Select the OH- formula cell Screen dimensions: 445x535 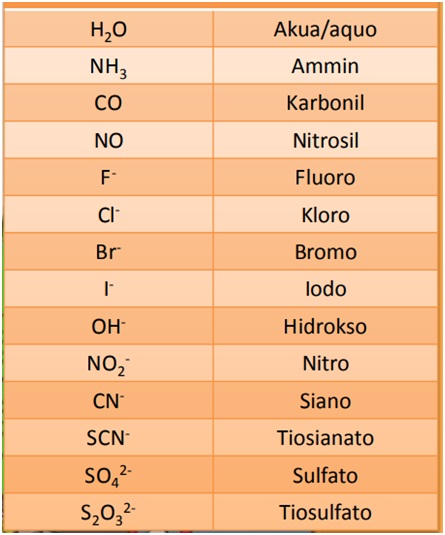click(109, 326)
